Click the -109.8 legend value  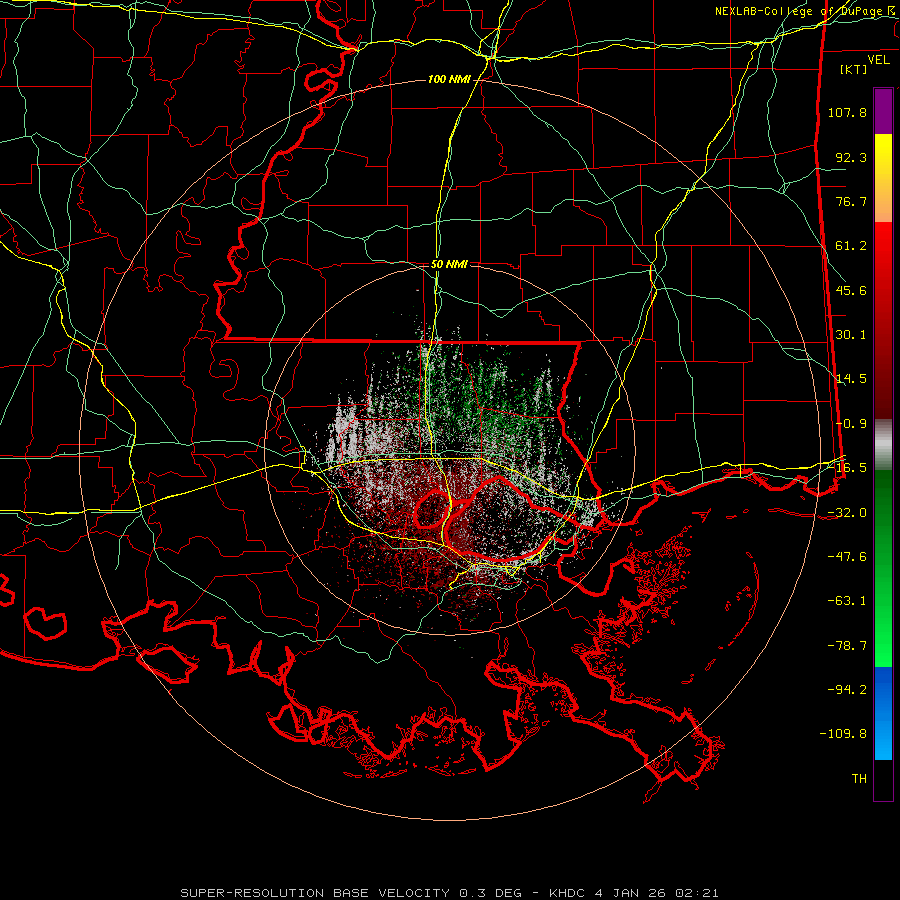[x=843, y=734]
